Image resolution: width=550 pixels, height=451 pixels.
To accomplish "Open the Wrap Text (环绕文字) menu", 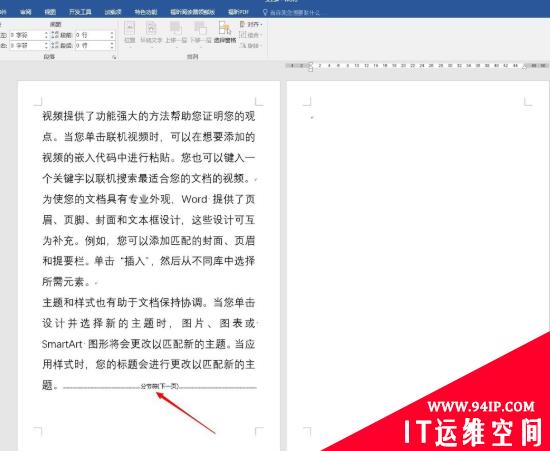I will [151, 33].
